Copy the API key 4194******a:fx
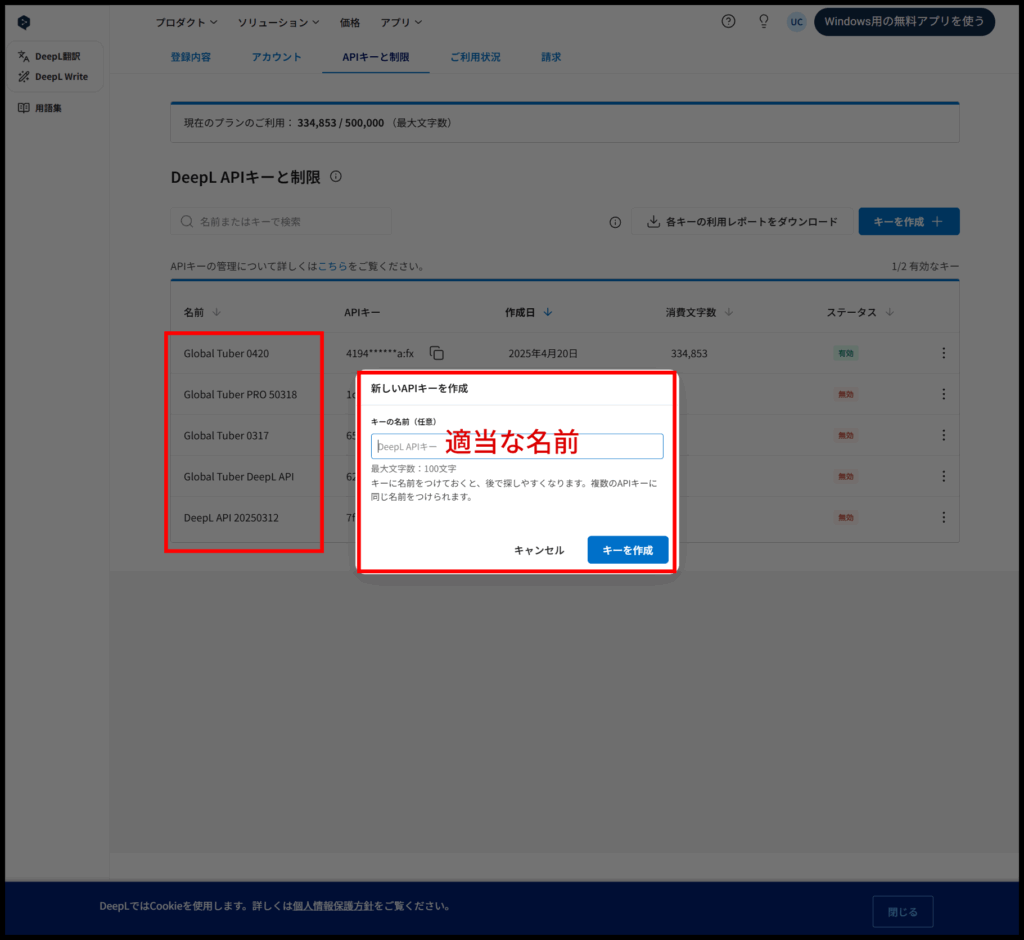 coord(437,353)
